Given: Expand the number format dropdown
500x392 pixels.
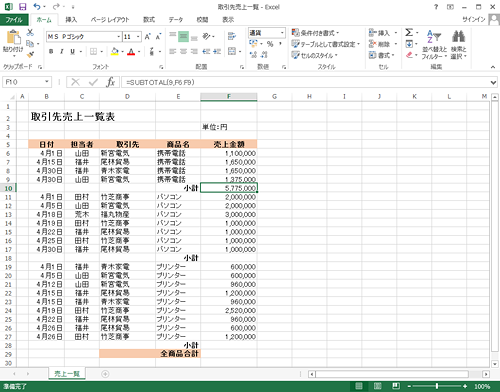Looking at the screenshot, I should [x=282, y=33].
